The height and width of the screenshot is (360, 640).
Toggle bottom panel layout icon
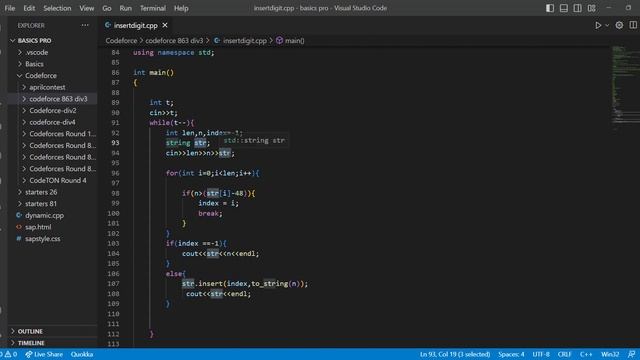tap(564, 8)
